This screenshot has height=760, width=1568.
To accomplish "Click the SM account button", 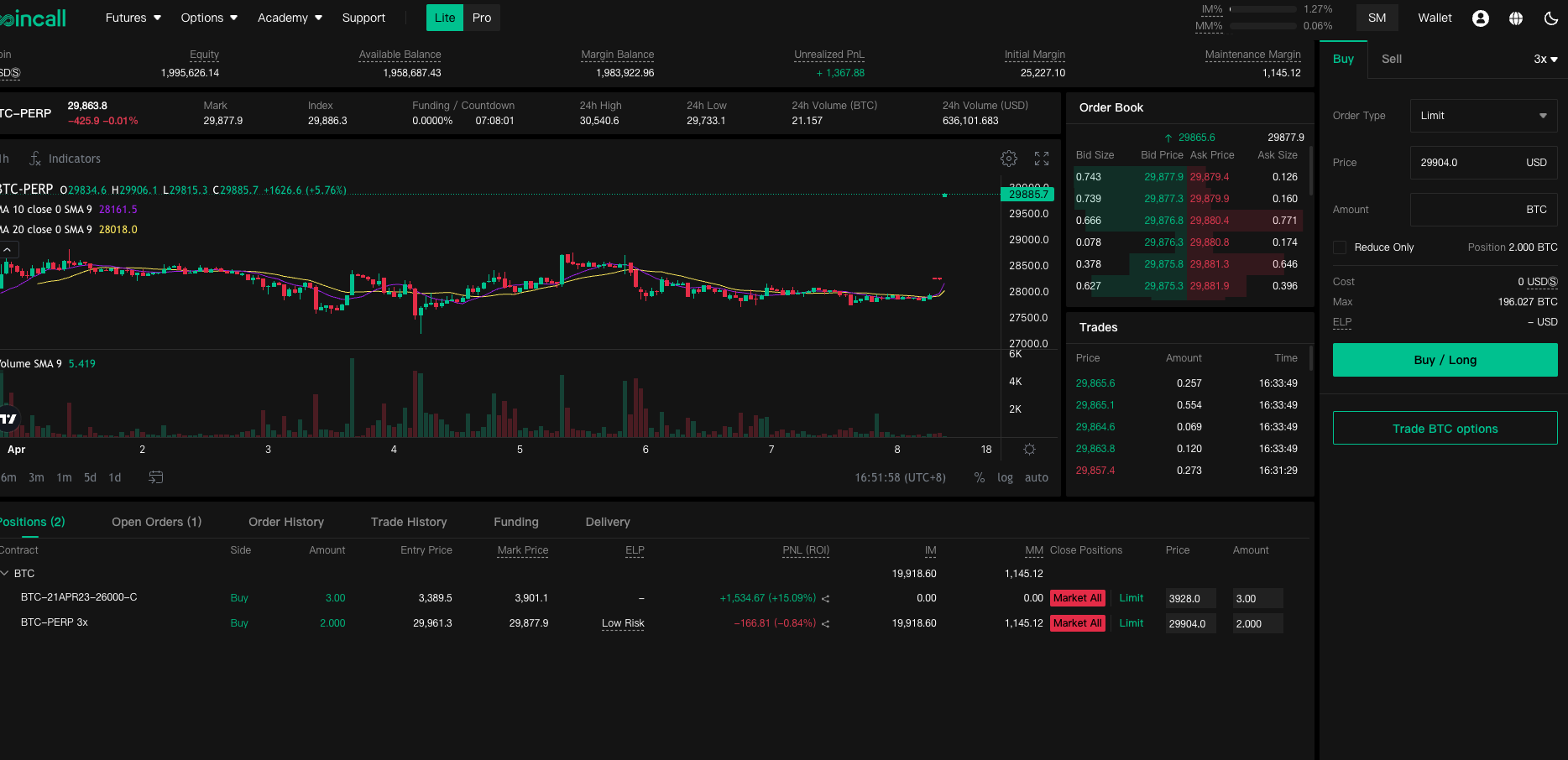I will click(x=1377, y=18).
